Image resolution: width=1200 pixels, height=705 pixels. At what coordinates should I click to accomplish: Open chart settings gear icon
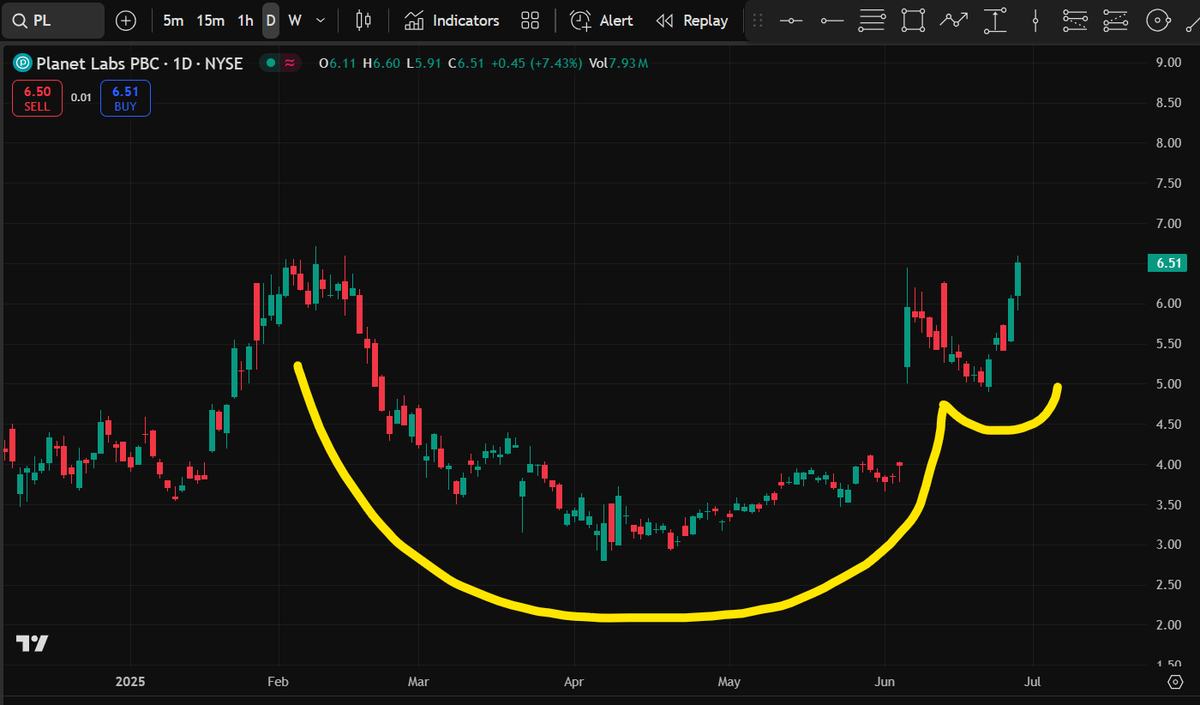click(1176, 682)
